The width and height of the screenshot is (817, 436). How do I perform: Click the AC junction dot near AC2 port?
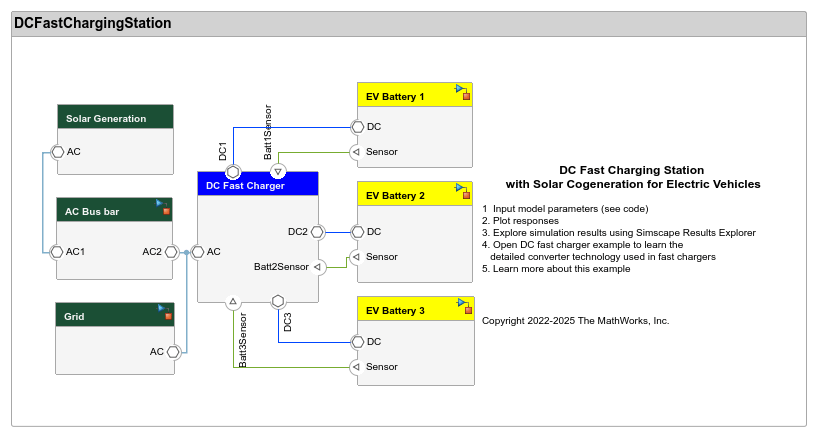[x=187, y=252]
